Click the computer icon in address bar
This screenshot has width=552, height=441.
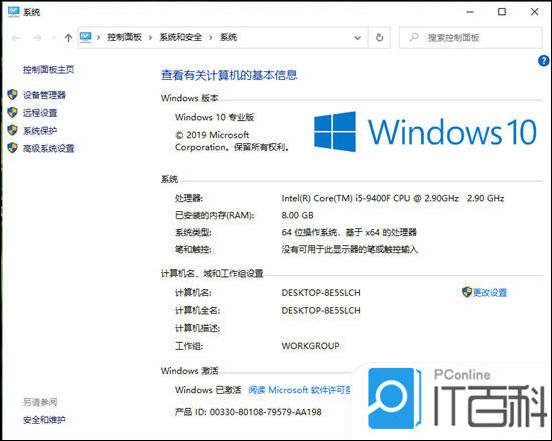point(86,37)
